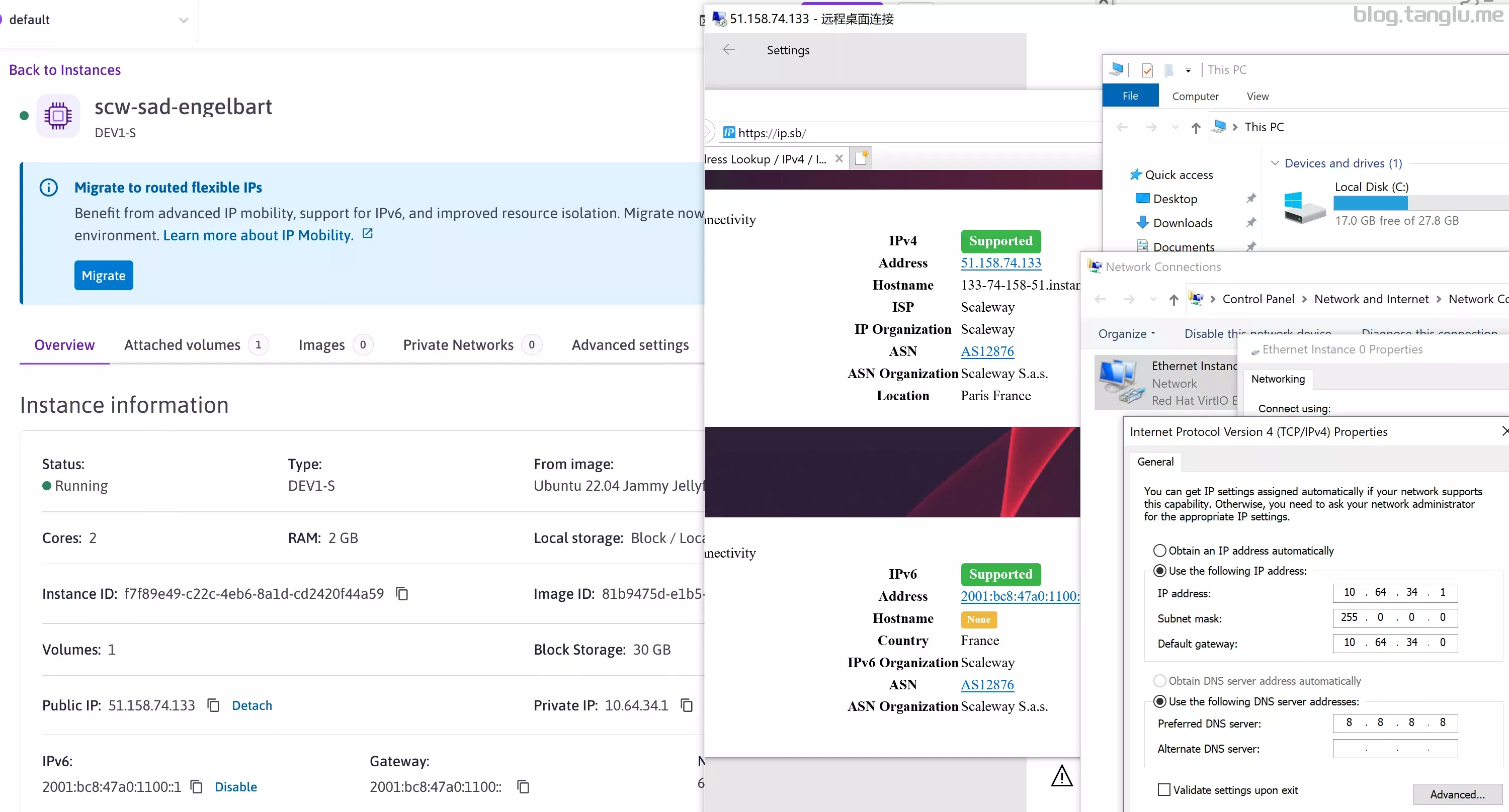Copy the Instance ID to clipboard
The image size is (1509, 812).
click(x=402, y=594)
